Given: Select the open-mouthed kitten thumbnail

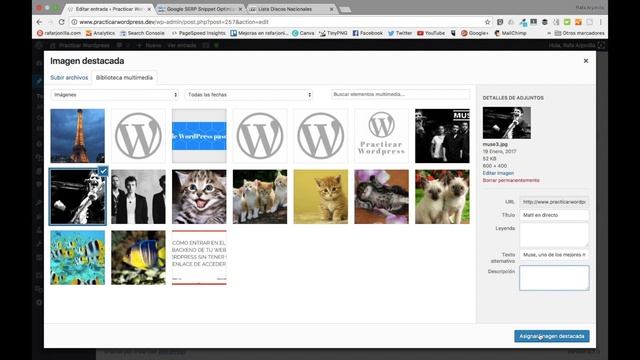Looking at the screenshot, I should pyautogui.click(x=199, y=197).
